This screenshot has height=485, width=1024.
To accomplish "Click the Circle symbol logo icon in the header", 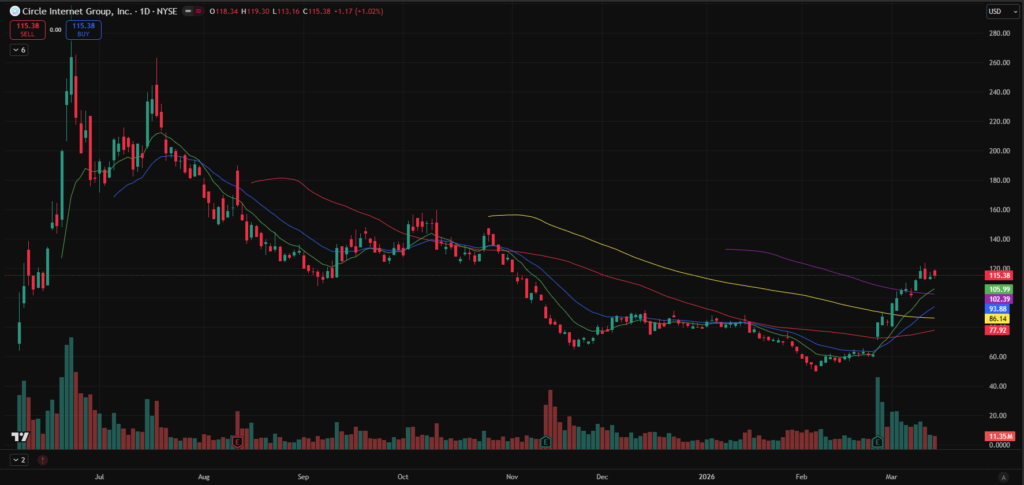I will click(15, 11).
